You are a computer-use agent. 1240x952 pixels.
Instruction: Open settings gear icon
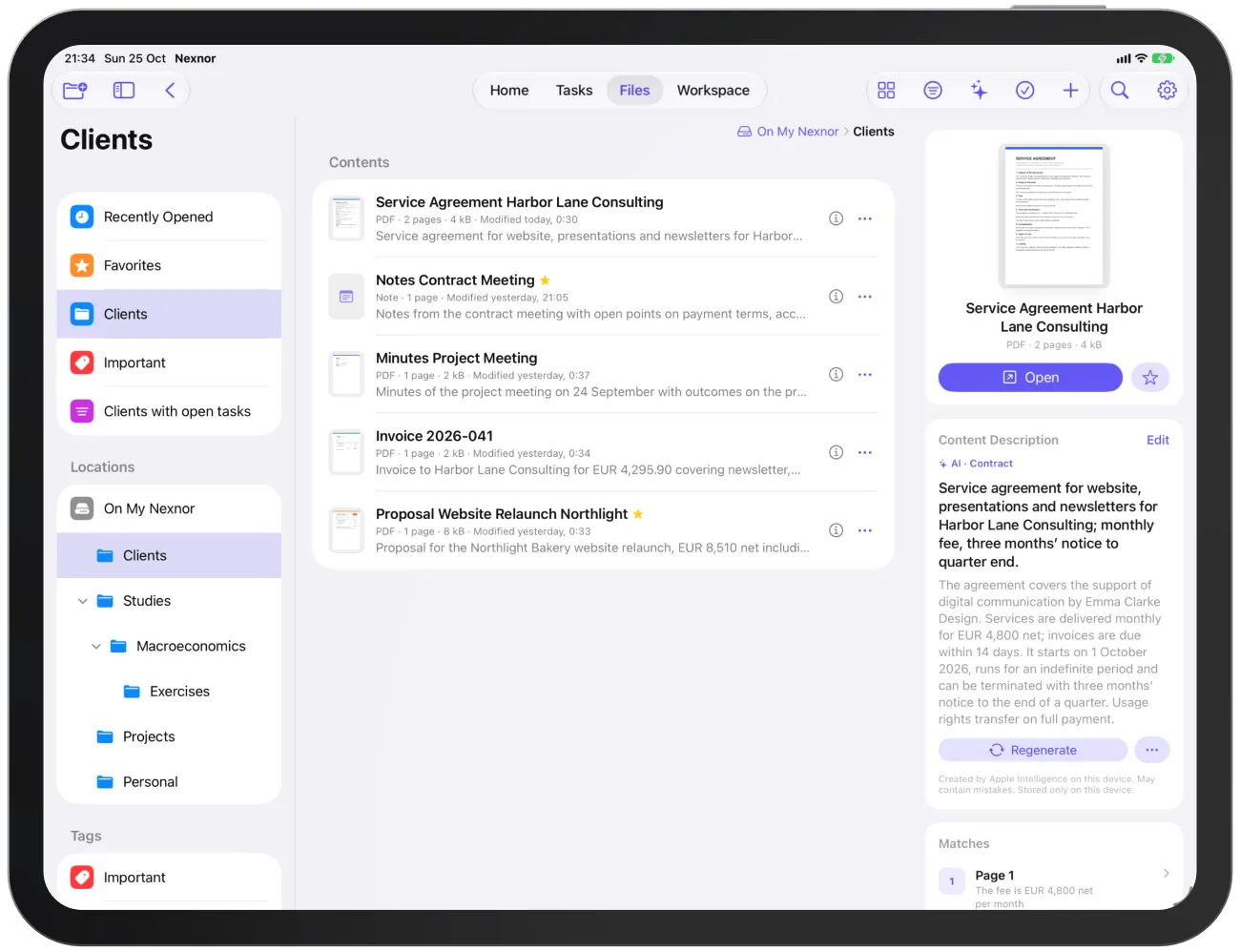1167,91
